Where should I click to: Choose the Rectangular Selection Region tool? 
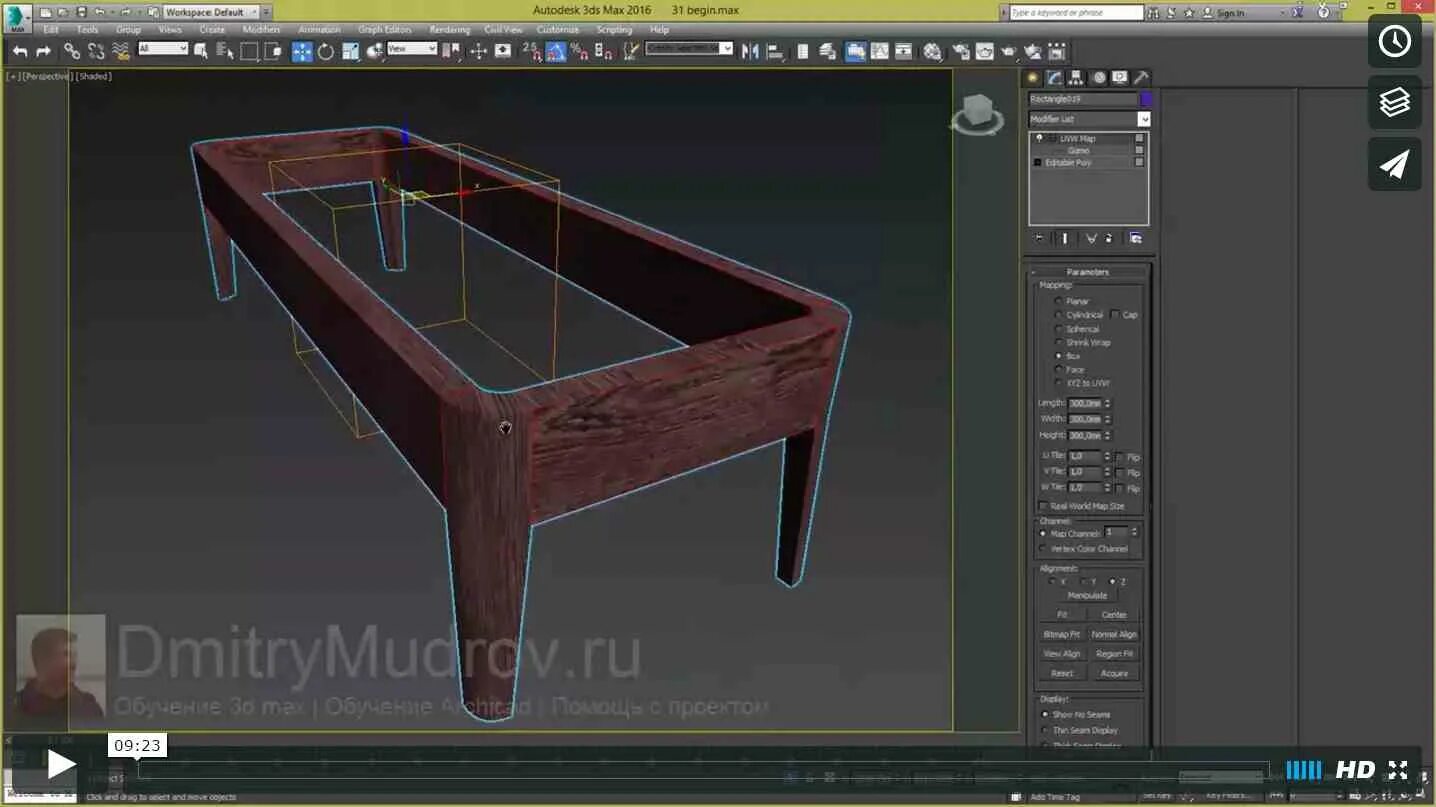tap(250, 51)
